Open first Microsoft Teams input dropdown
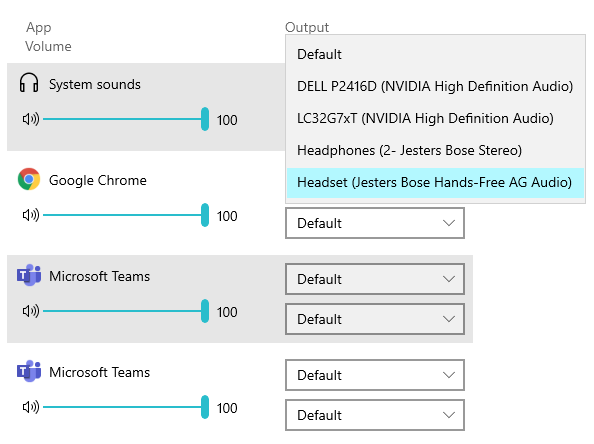 (x=375, y=319)
